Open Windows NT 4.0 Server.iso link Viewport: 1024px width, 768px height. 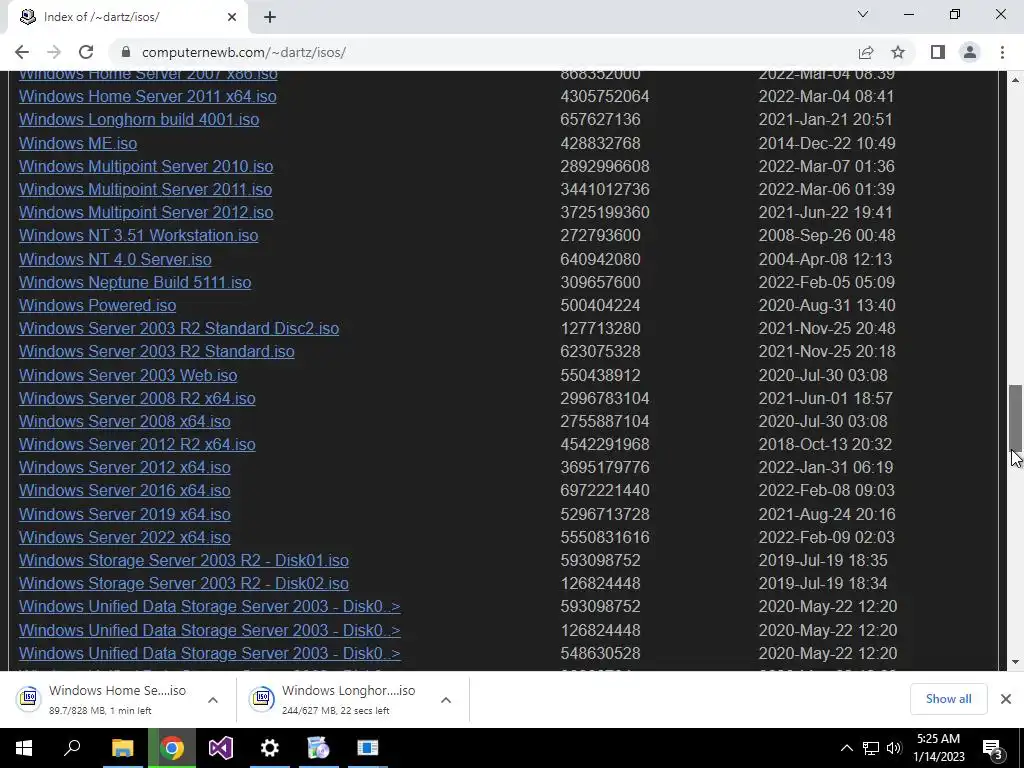click(x=115, y=259)
